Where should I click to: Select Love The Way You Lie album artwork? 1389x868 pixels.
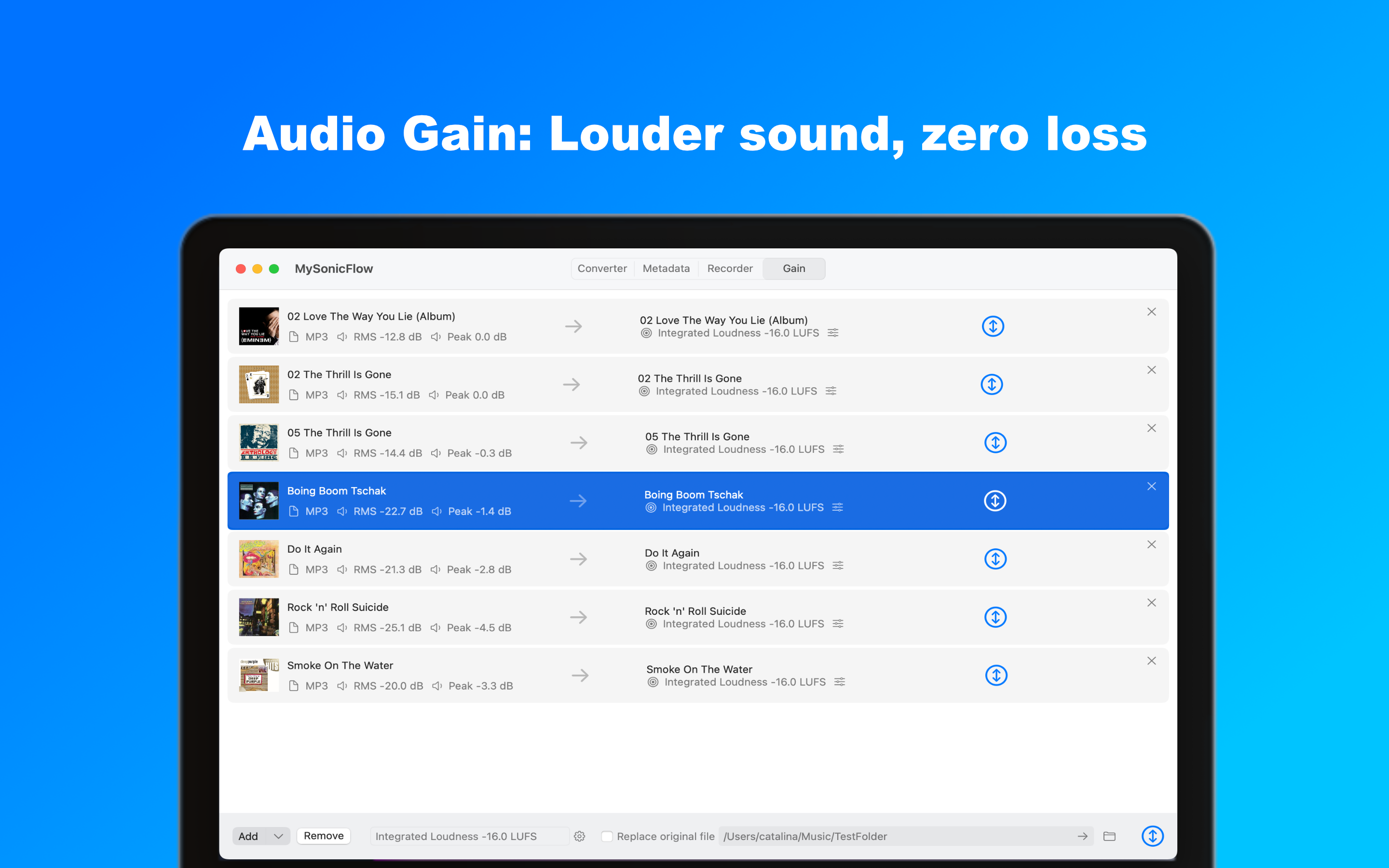click(x=259, y=326)
